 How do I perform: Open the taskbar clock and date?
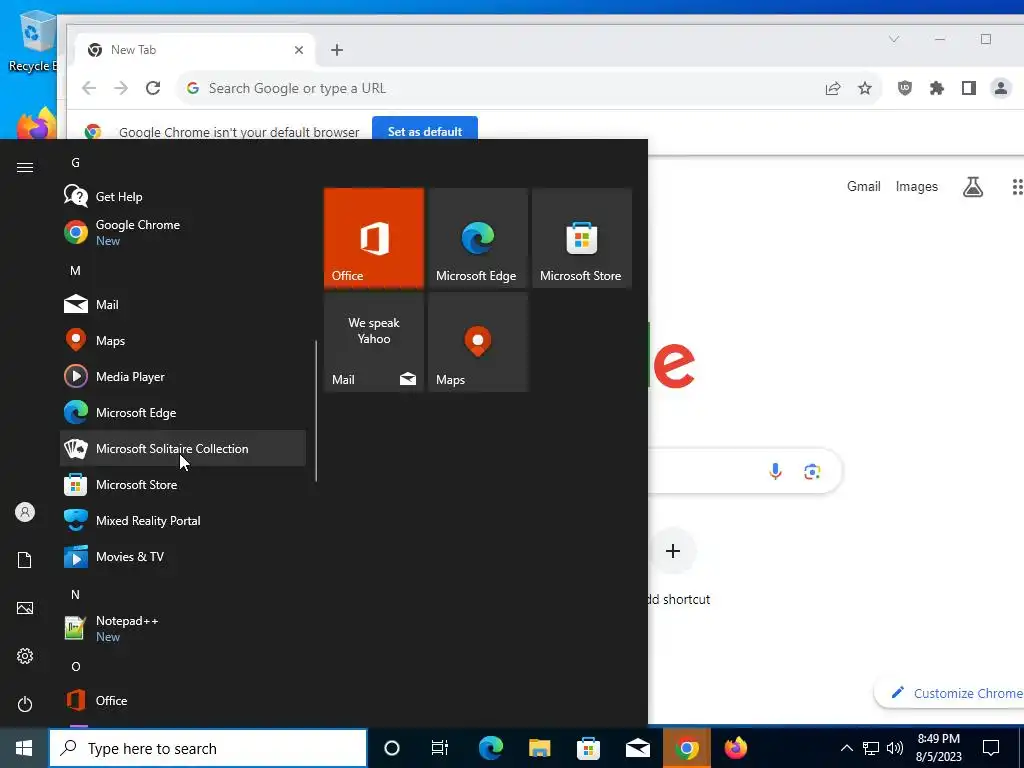pos(938,748)
